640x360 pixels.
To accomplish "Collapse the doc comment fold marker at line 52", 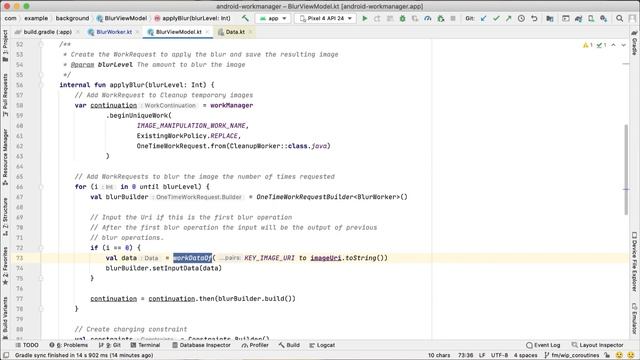I will pyautogui.click(x=41, y=44).
